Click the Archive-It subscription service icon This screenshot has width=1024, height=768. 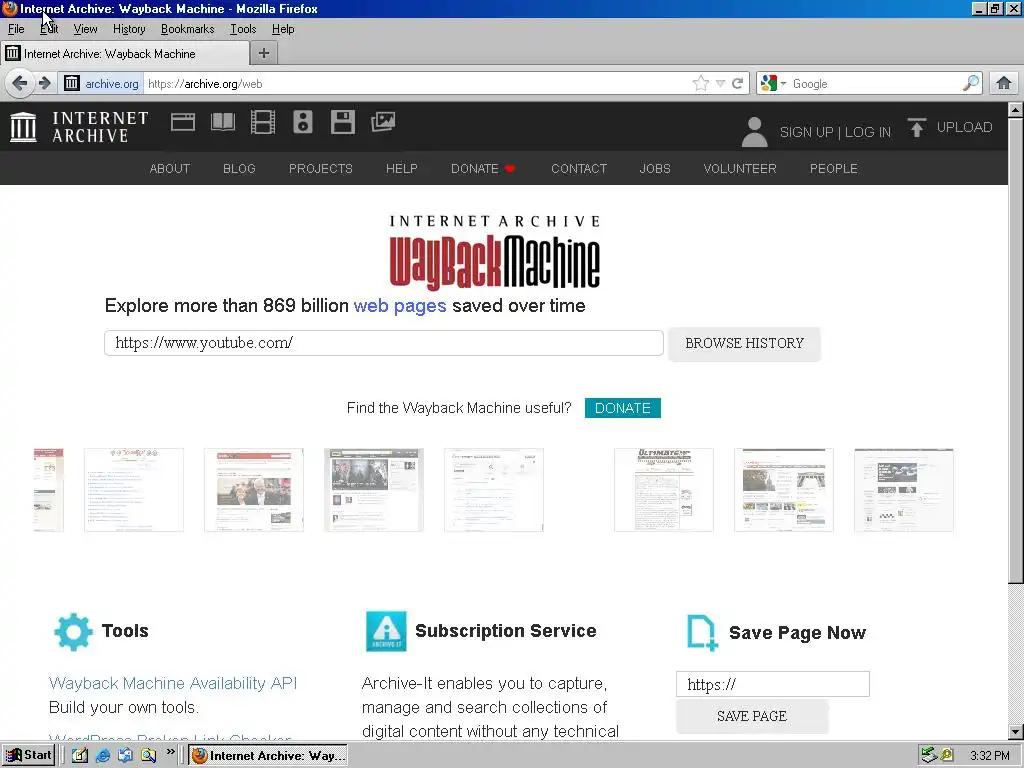click(x=386, y=631)
